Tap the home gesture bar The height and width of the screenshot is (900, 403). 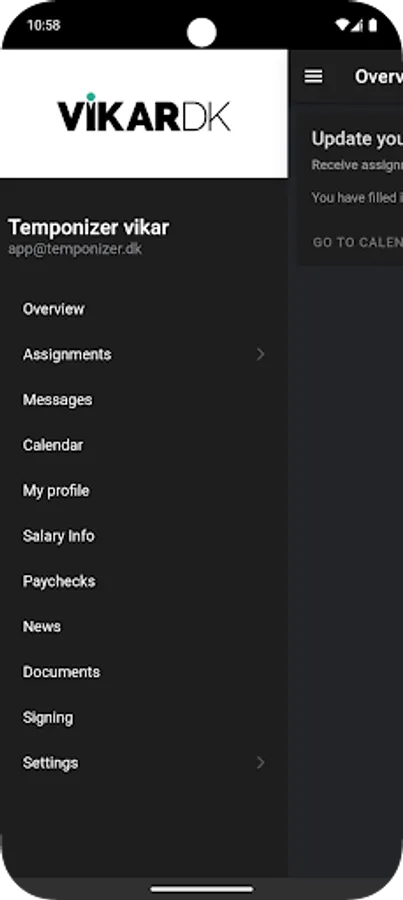(202, 890)
